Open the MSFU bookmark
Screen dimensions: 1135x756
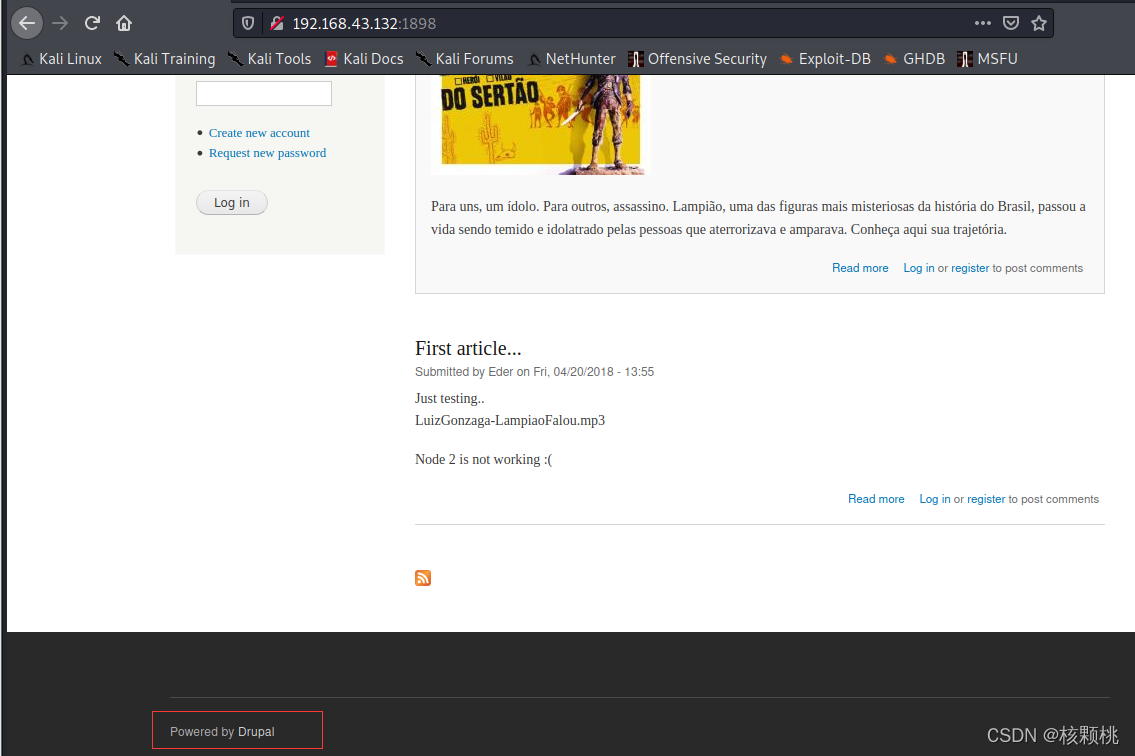click(988, 59)
